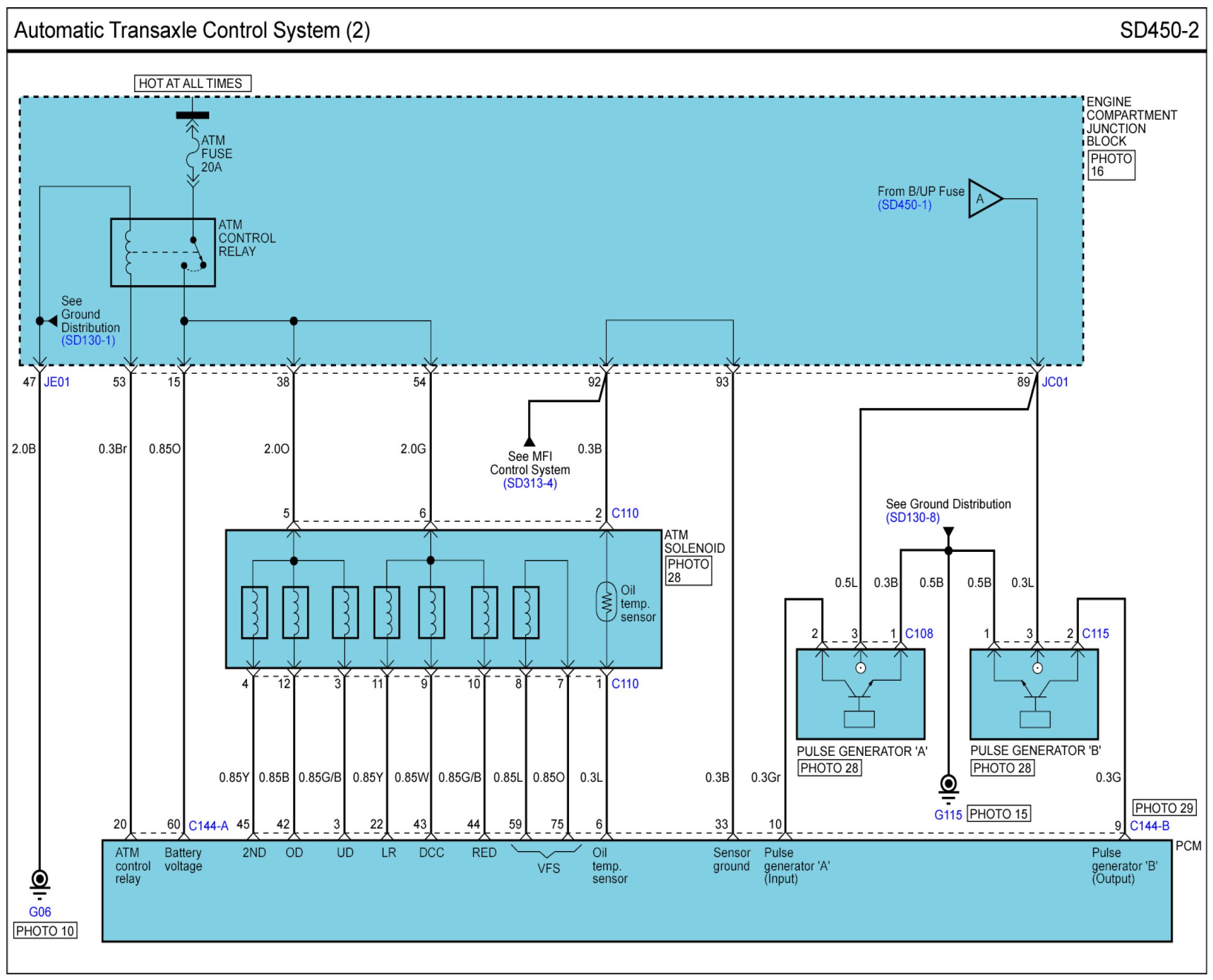Click the C144-A connector label
This screenshot has width=1213, height=980.
208,826
